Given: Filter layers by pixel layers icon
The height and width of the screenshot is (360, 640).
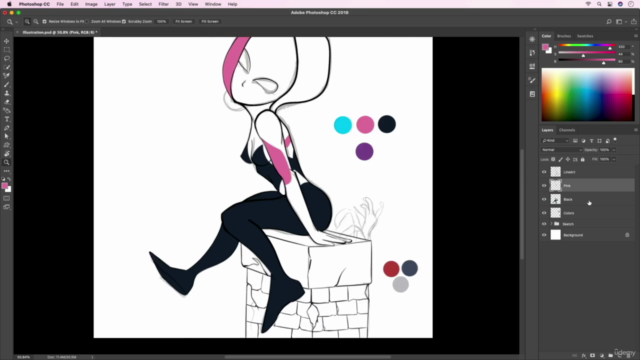Looking at the screenshot, I should [x=575, y=141].
